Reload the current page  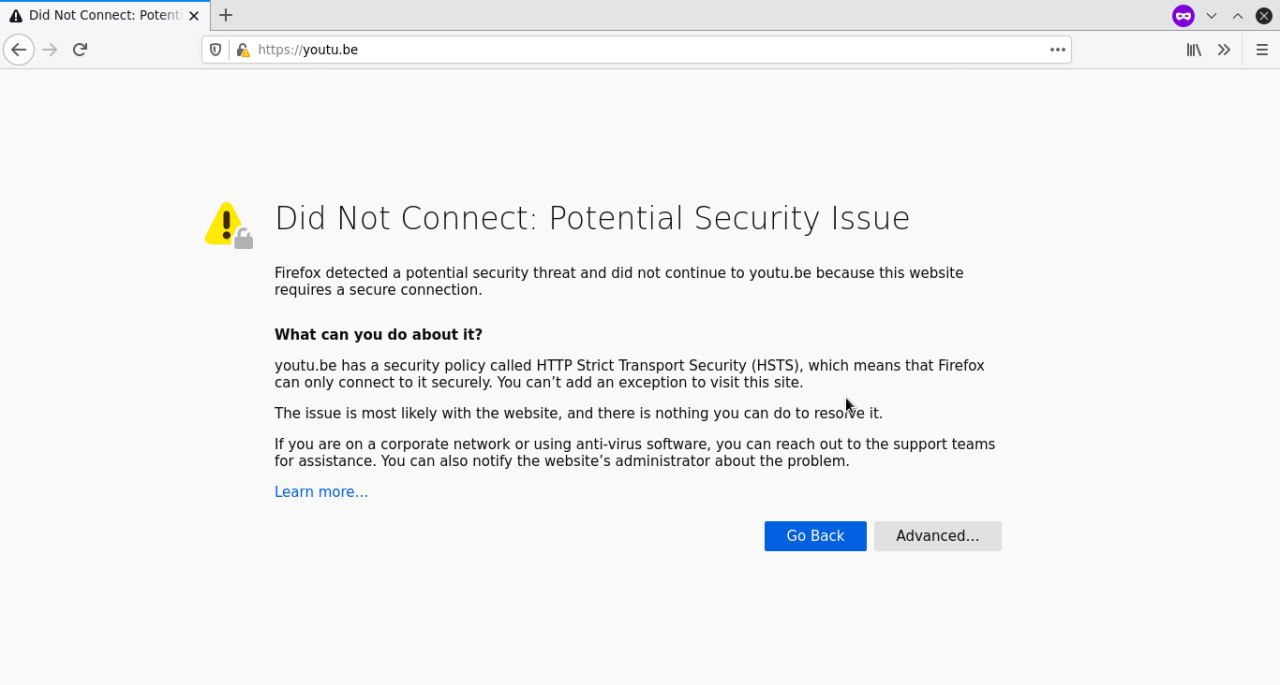(x=80, y=50)
